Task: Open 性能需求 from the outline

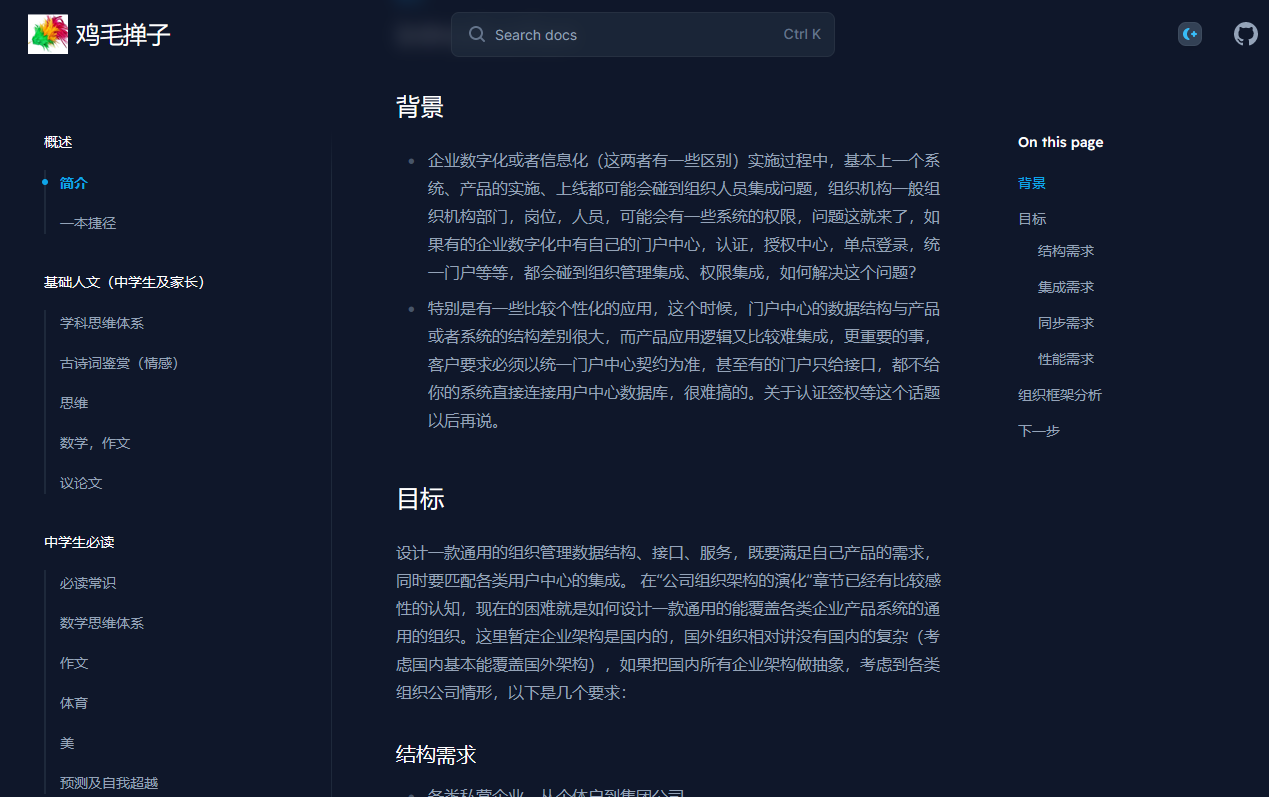Action: click(x=1065, y=359)
